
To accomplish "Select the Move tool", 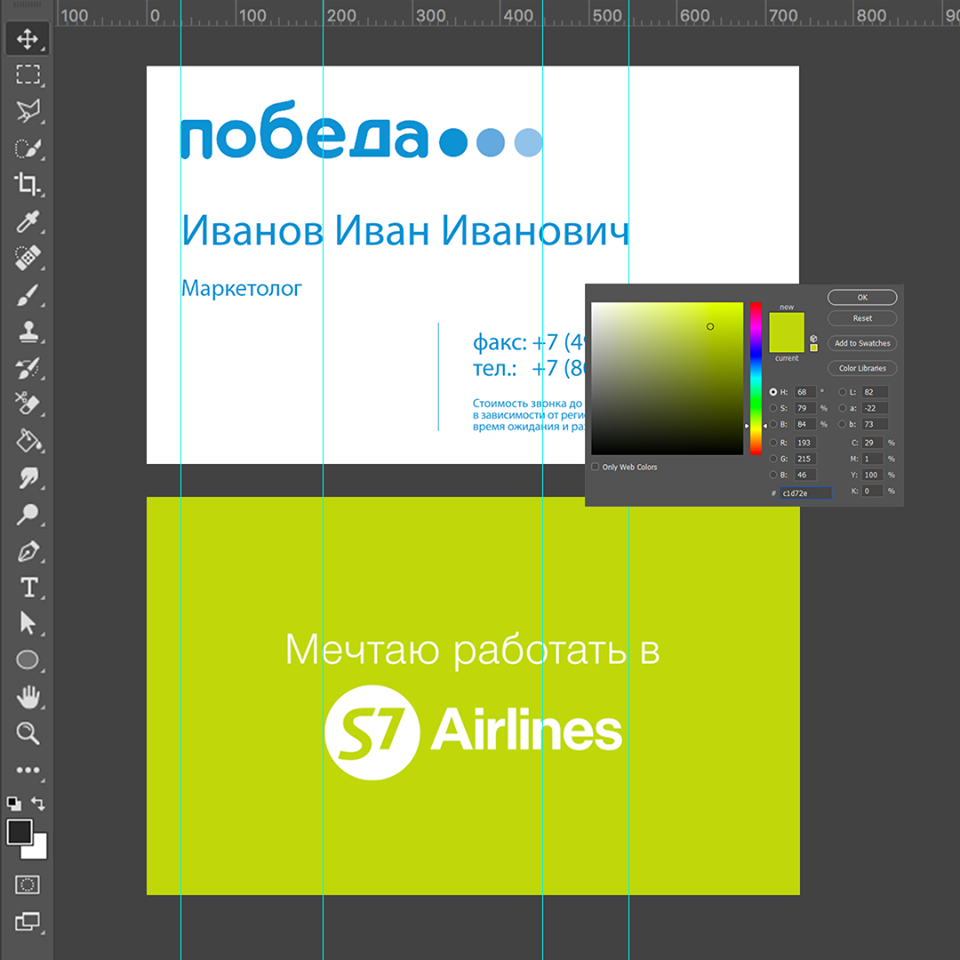I will click(x=27, y=39).
